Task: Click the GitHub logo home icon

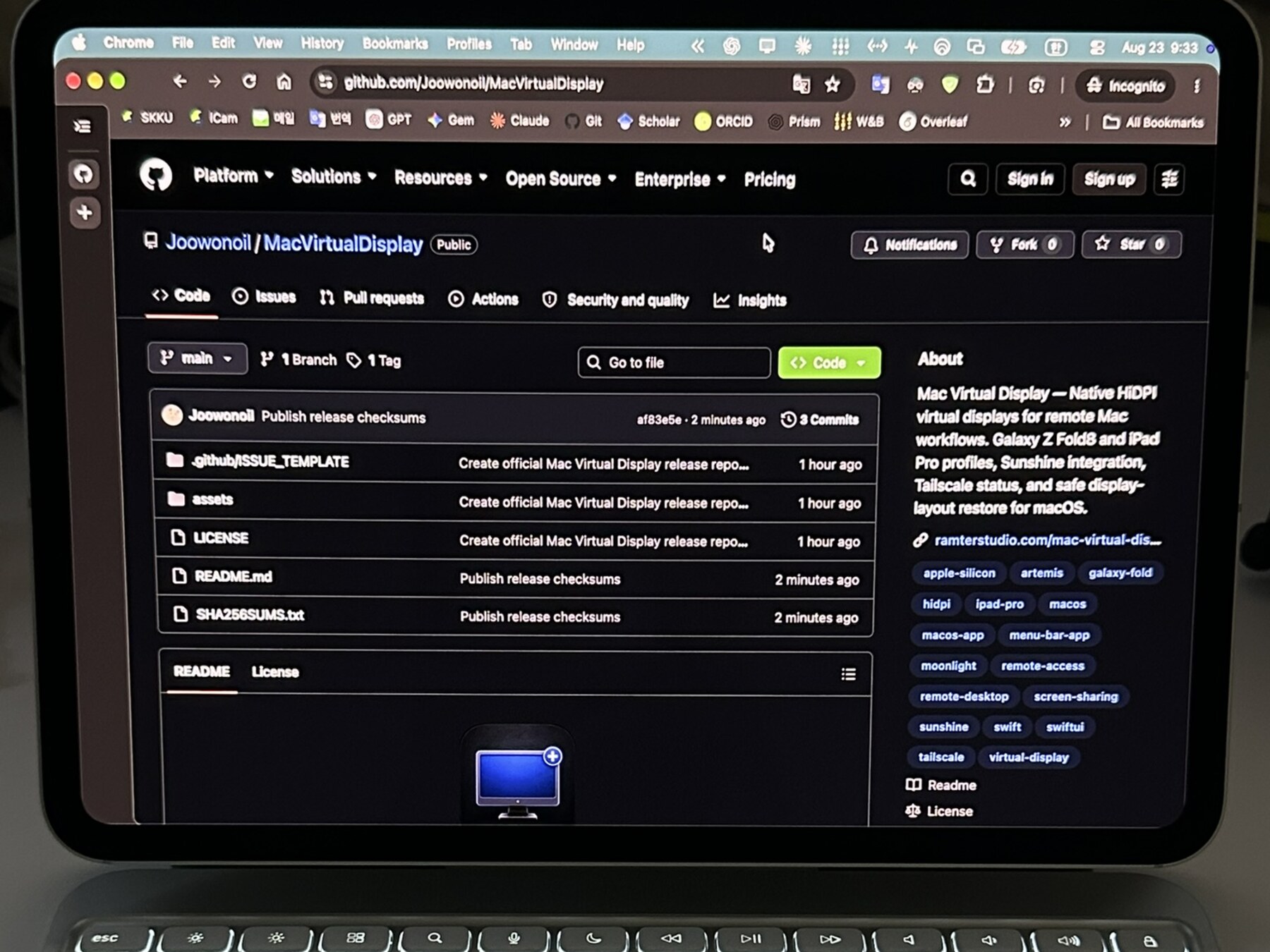Action: click(x=156, y=174)
